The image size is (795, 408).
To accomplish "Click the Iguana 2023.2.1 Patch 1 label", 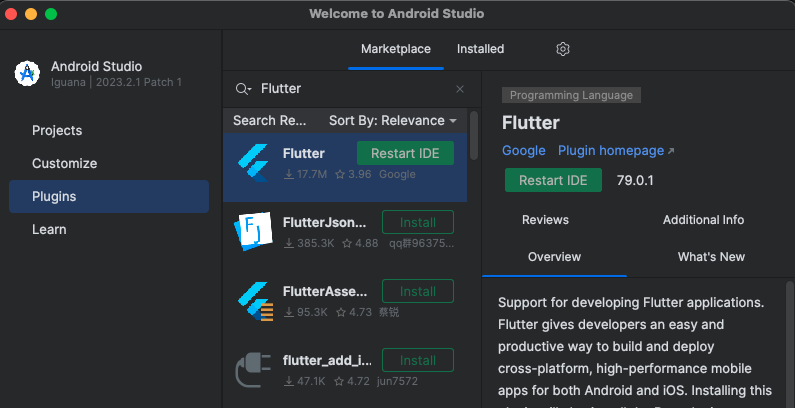I will 116,82.
